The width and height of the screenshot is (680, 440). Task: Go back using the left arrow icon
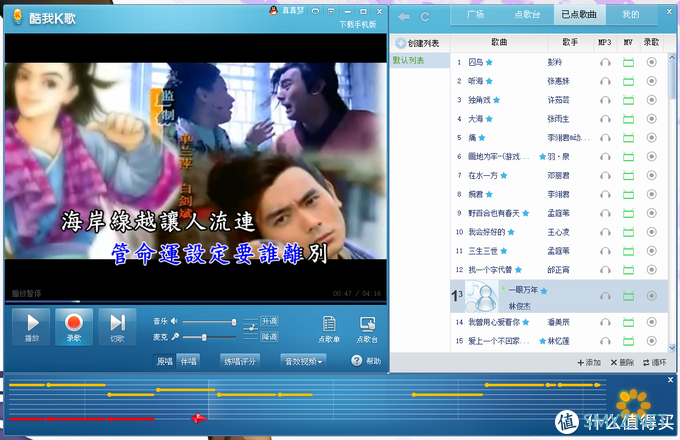pos(404,17)
